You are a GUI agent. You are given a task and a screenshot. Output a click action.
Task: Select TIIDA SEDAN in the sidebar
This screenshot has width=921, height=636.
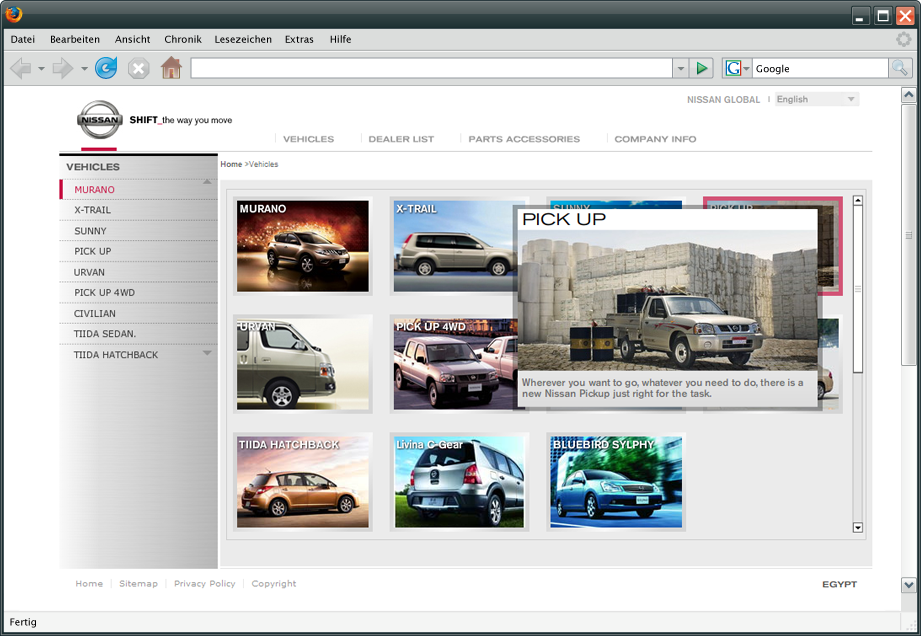point(139,334)
